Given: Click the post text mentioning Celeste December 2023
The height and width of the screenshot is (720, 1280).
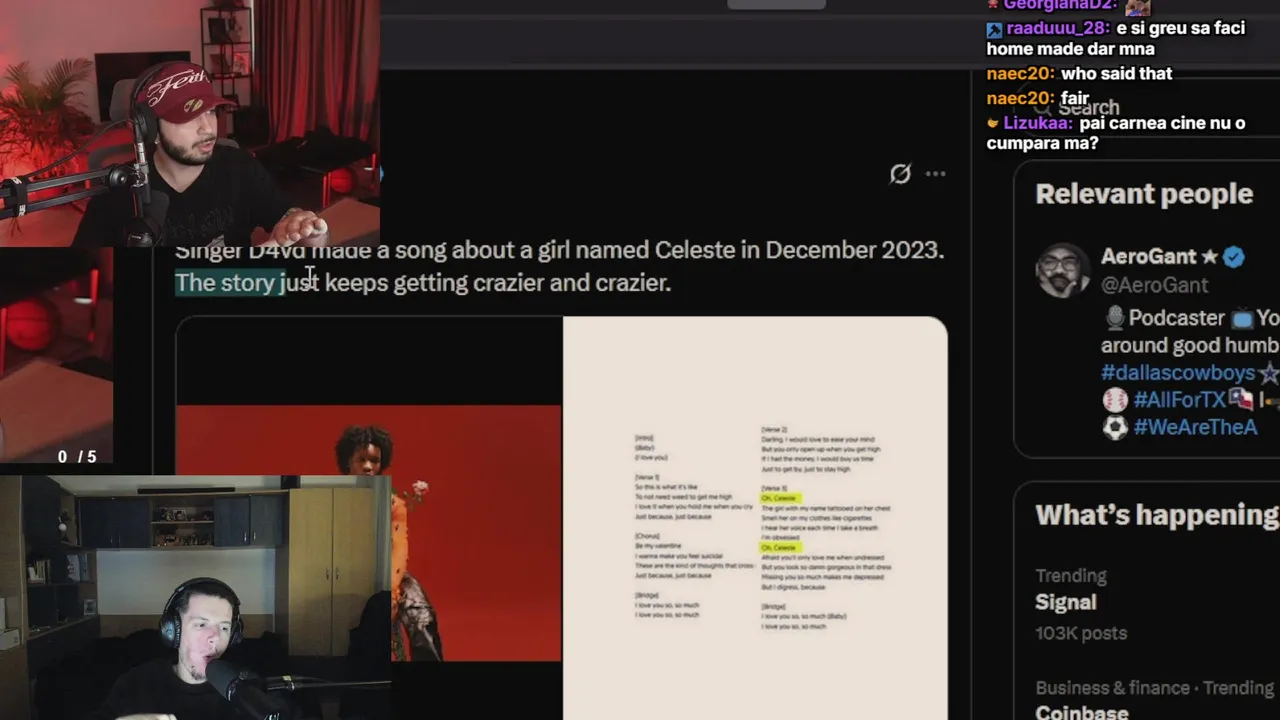Looking at the screenshot, I should [559, 250].
